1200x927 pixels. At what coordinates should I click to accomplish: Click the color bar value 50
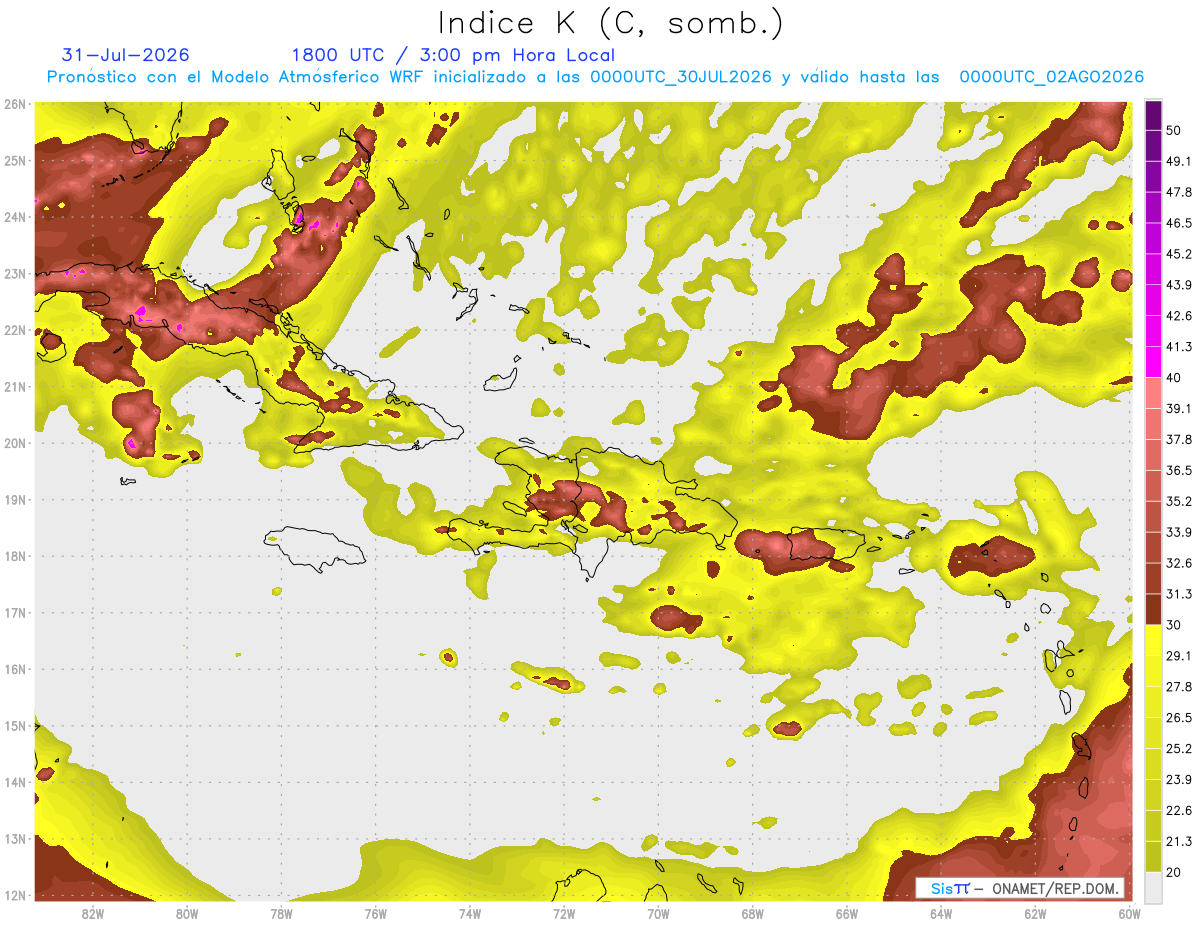pos(1174,130)
